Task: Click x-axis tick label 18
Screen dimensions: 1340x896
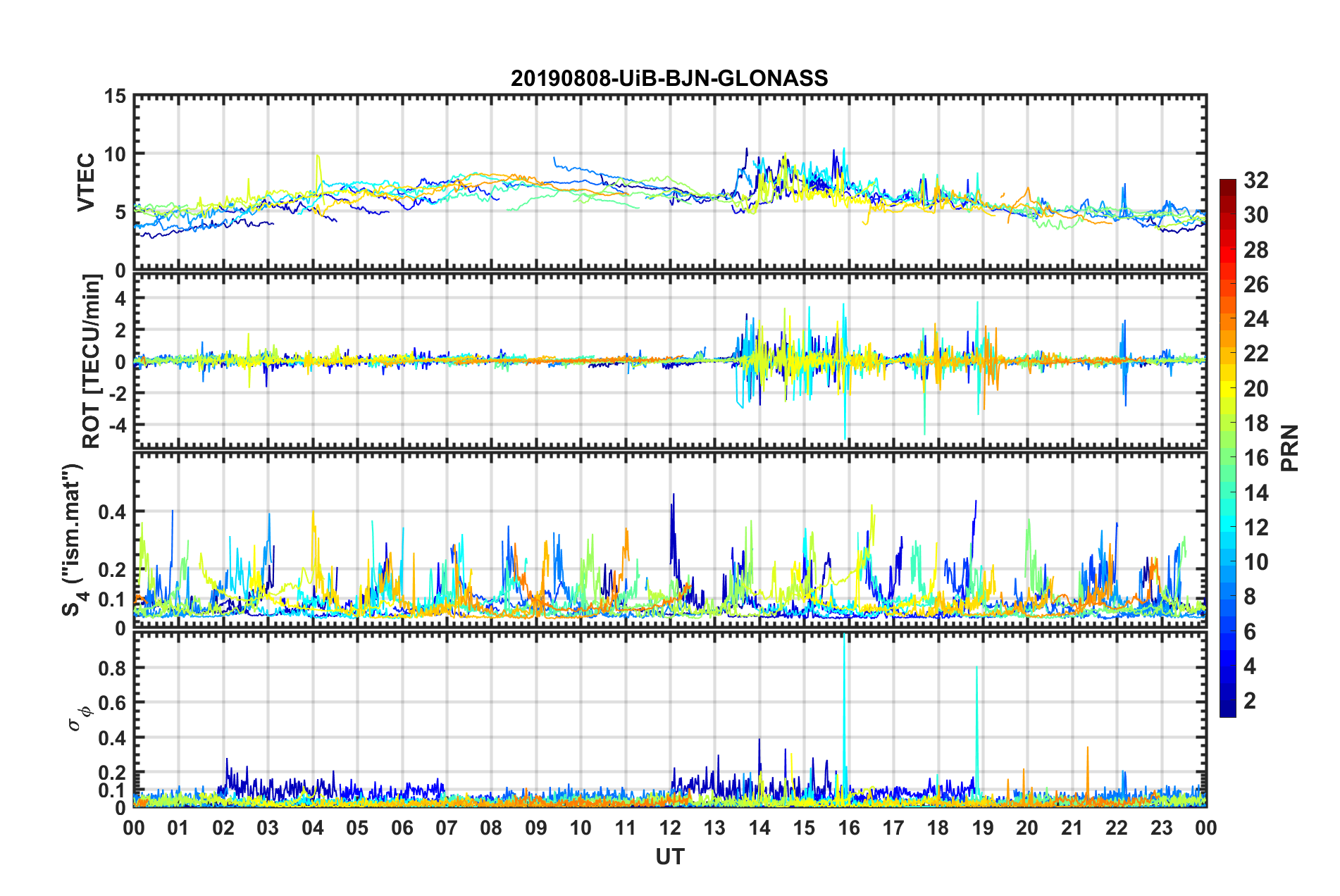Action: click(x=938, y=828)
